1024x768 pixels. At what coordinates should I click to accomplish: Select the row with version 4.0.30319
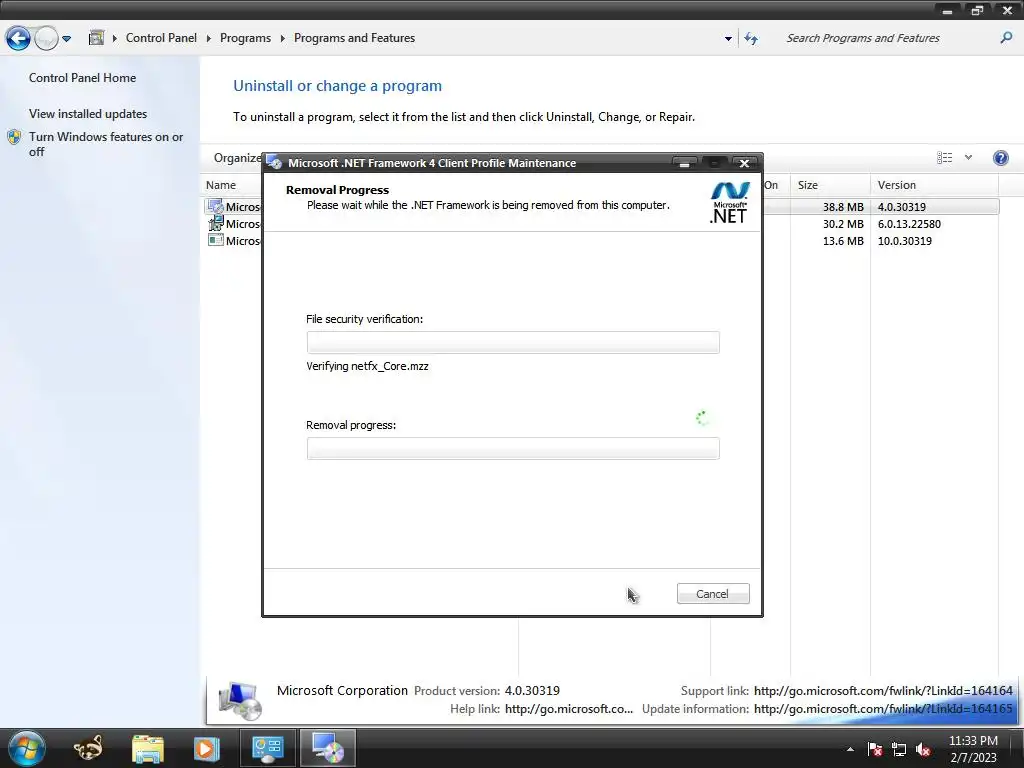point(601,206)
